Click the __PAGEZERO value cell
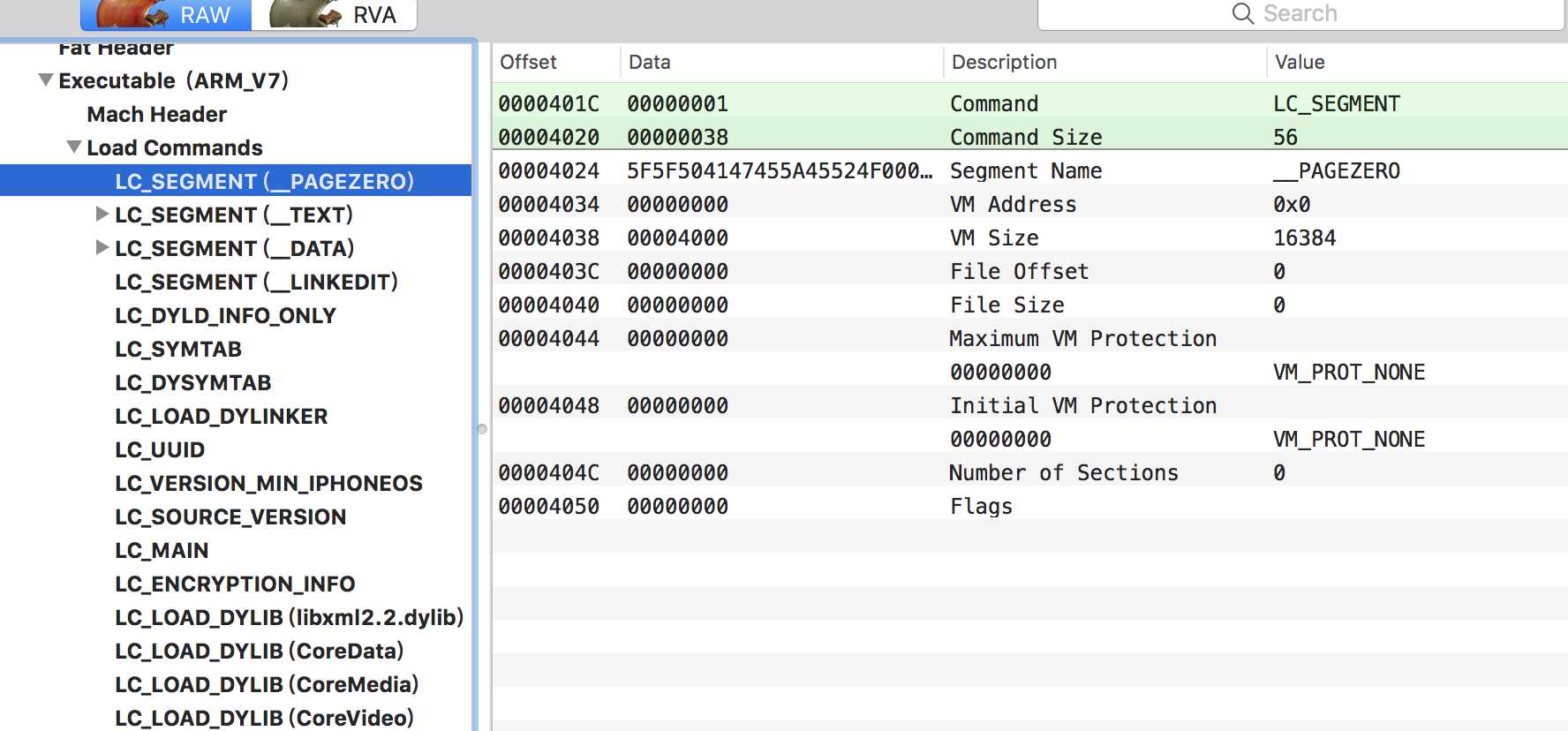The height and width of the screenshot is (731, 1568). tap(1336, 170)
